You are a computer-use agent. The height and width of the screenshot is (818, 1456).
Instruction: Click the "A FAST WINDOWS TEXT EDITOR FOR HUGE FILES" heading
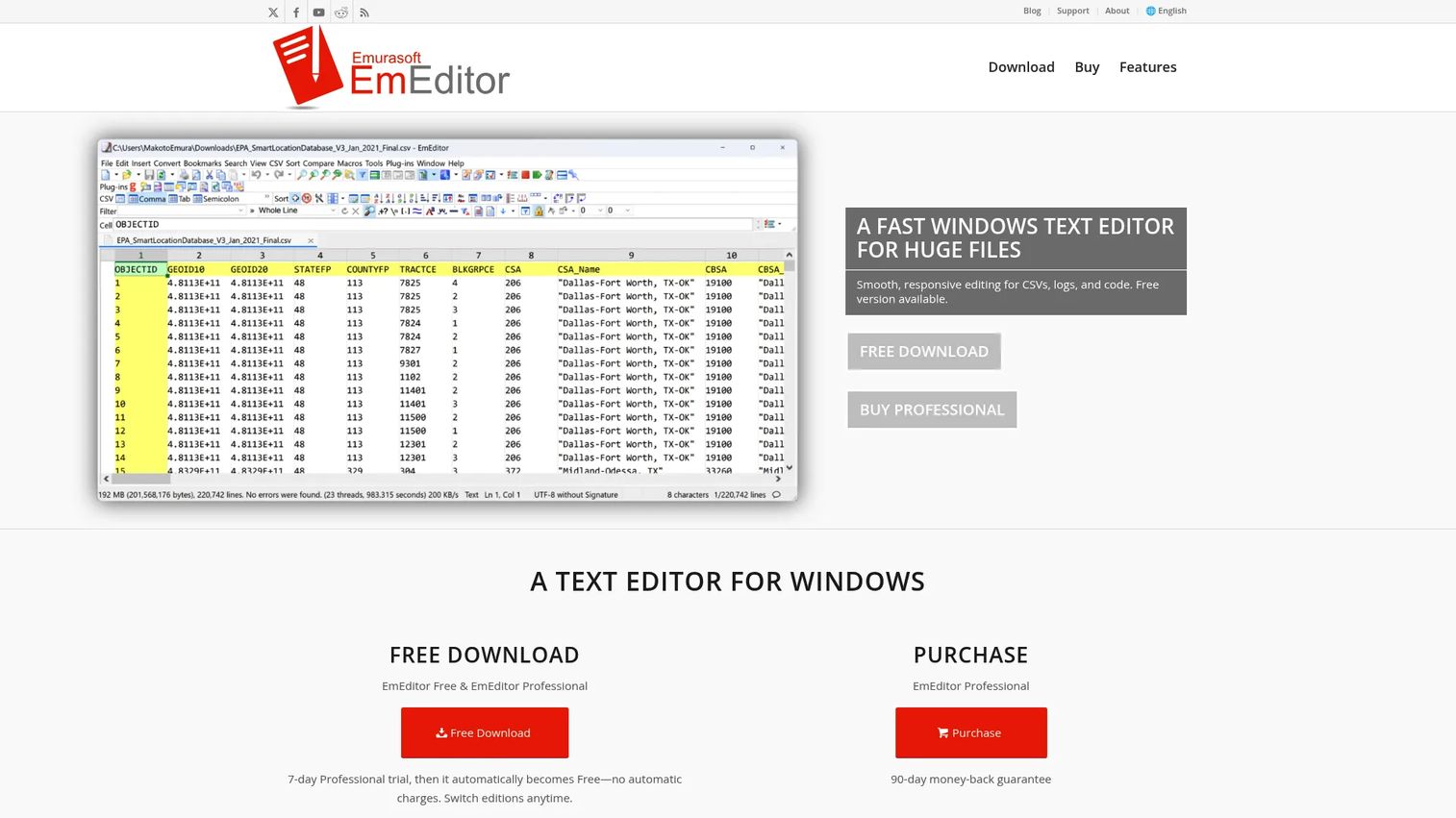click(1016, 238)
